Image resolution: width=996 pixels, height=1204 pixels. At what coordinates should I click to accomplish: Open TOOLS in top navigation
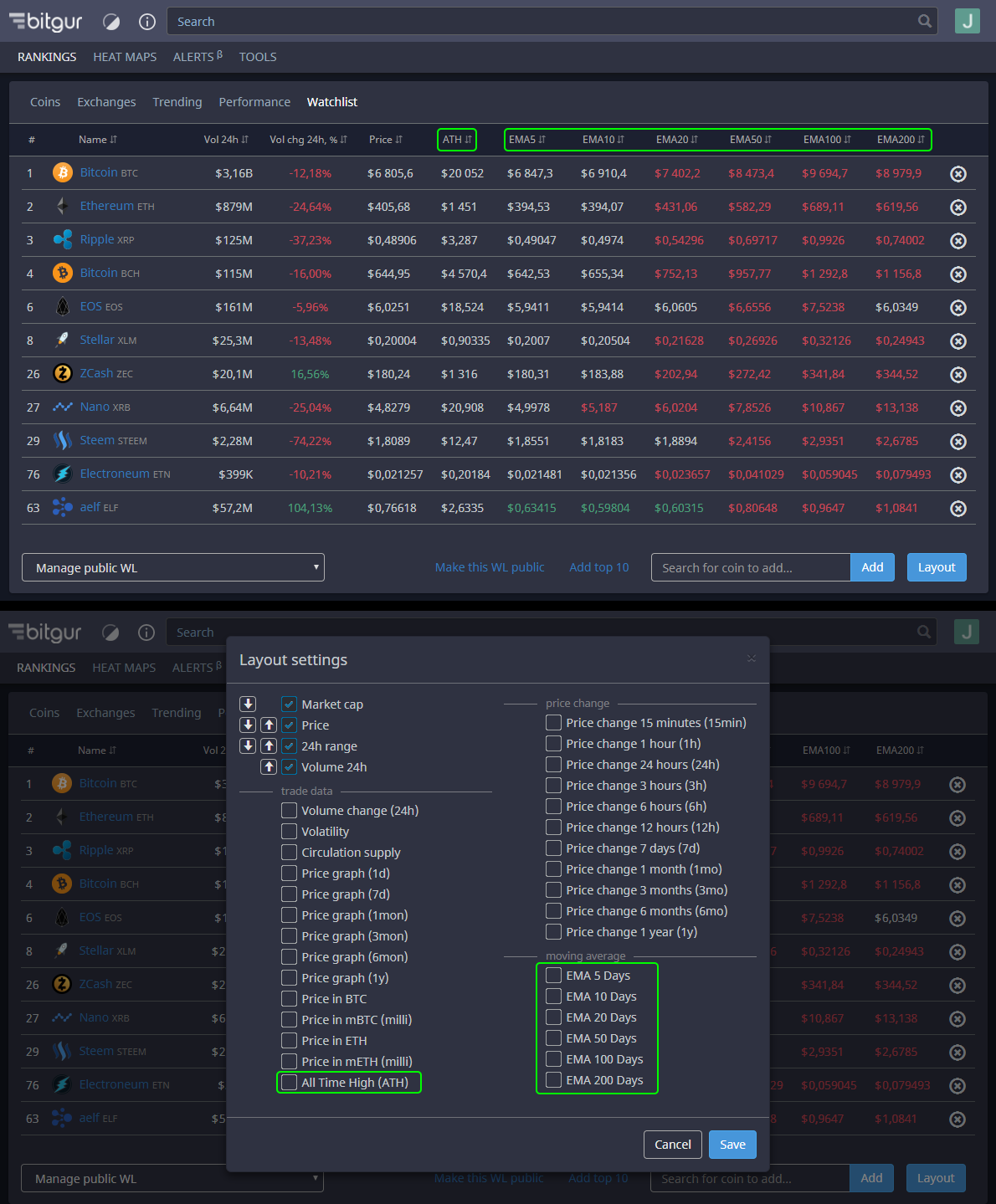click(258, 57)
